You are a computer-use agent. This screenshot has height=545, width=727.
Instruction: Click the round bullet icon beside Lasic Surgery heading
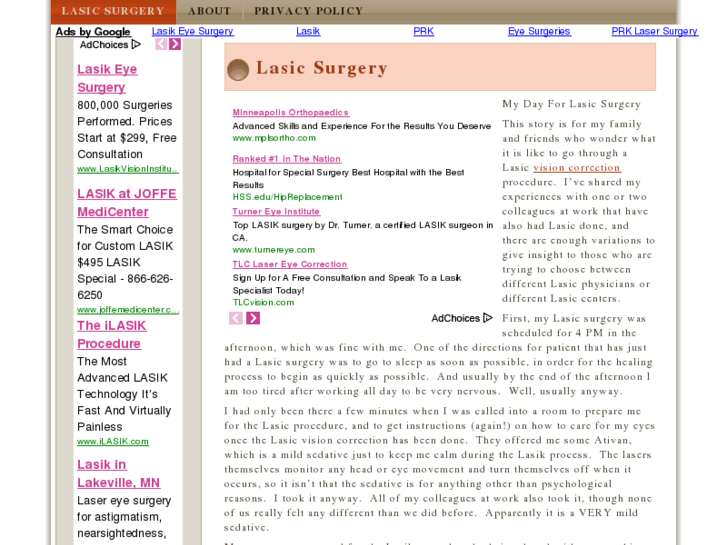point(238,70)
